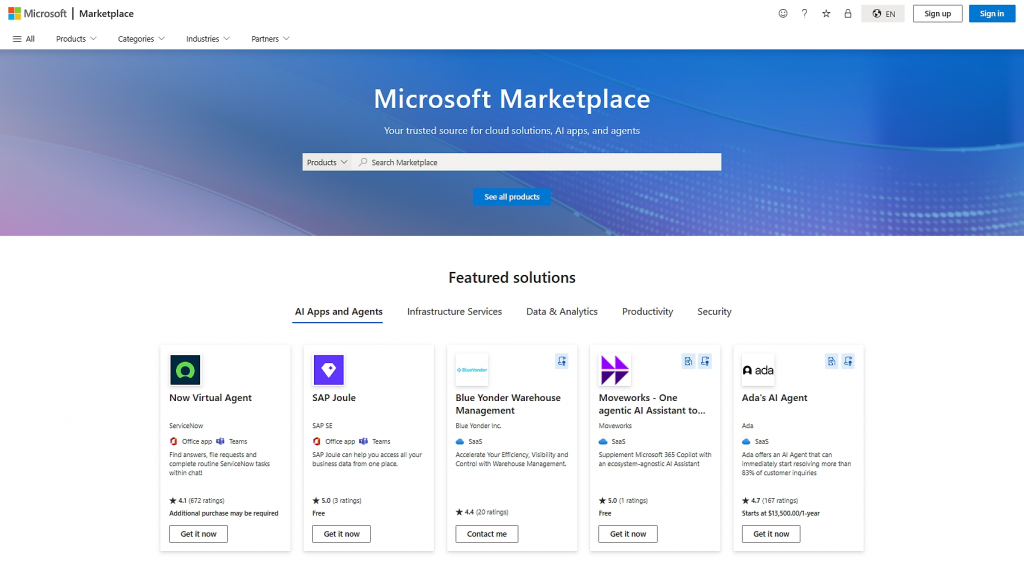Click the Marketplace header link
Viewport: 1024px width, 565px height.
click(x=106, y=13)
